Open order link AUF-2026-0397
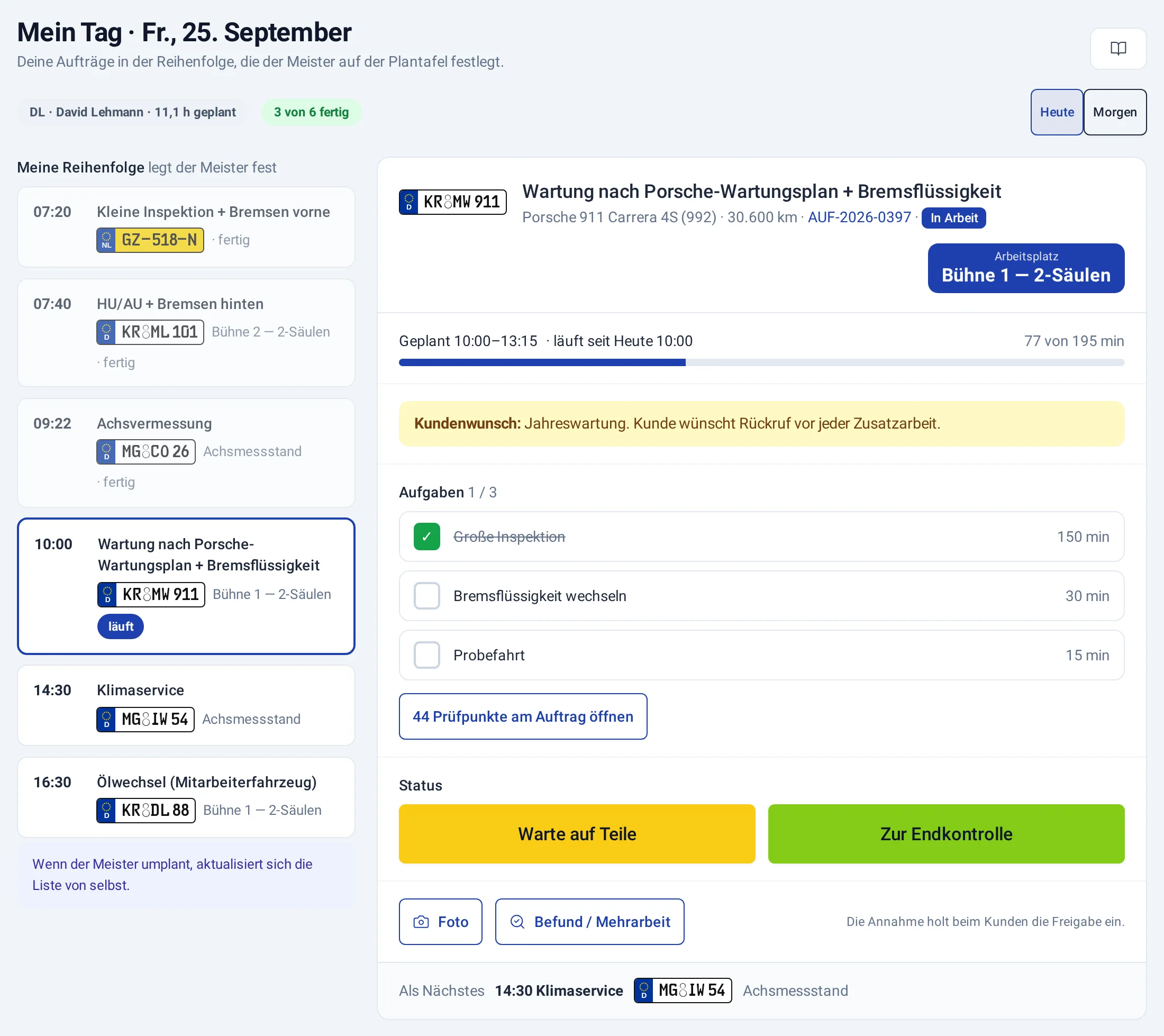 click(x=859, y=217)
